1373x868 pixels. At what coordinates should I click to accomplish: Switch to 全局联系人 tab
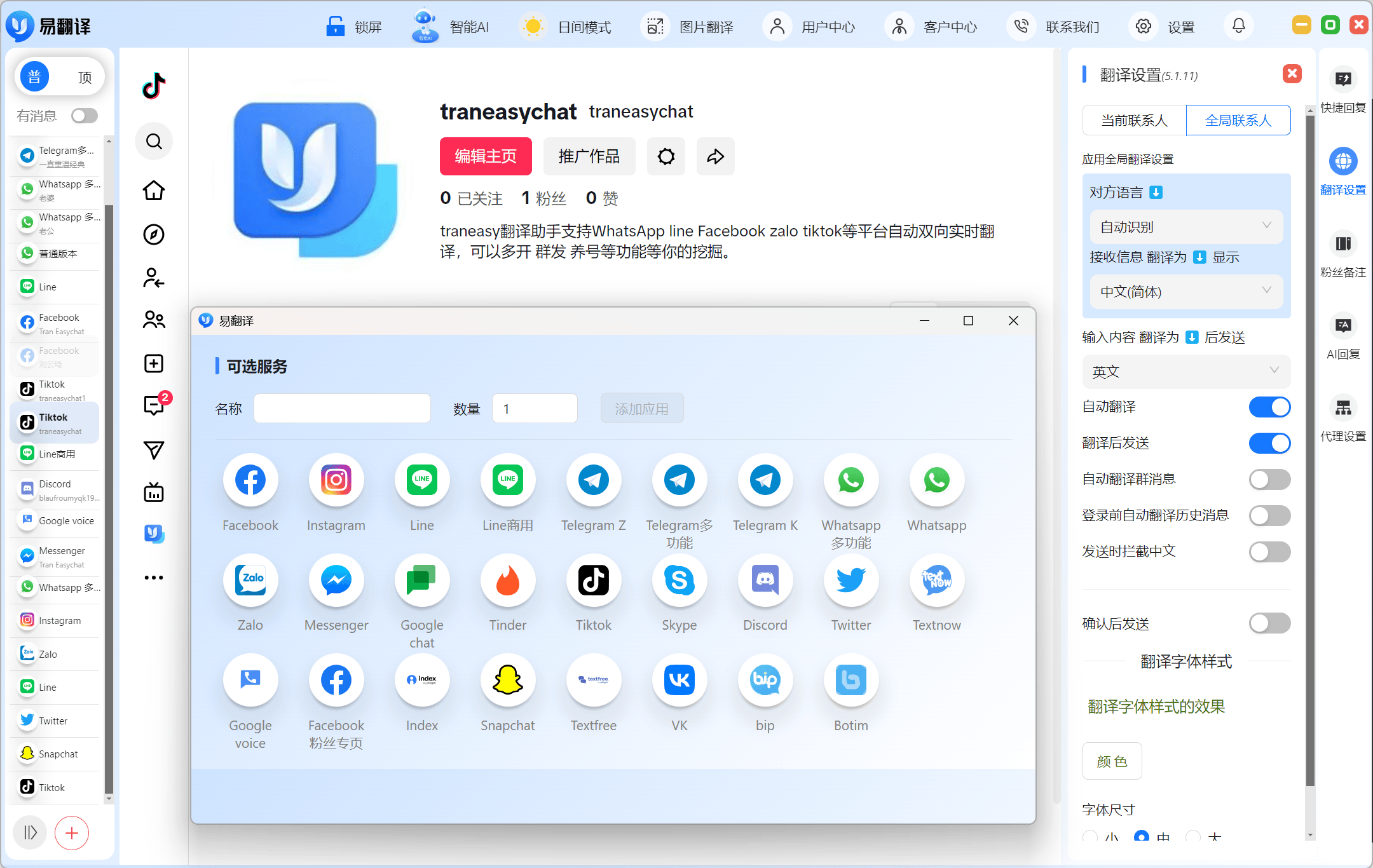coord(1238,120)
